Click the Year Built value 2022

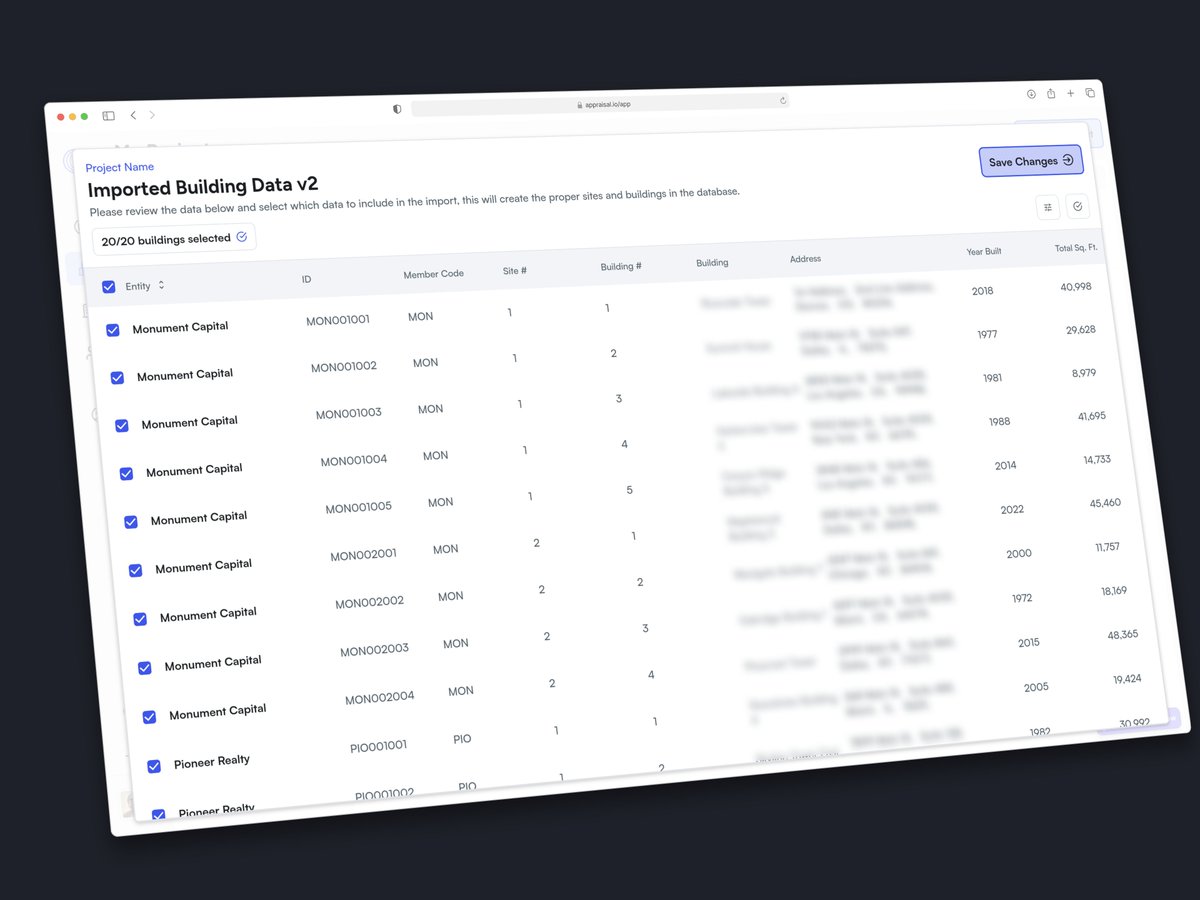click(x=1012, y=510)
